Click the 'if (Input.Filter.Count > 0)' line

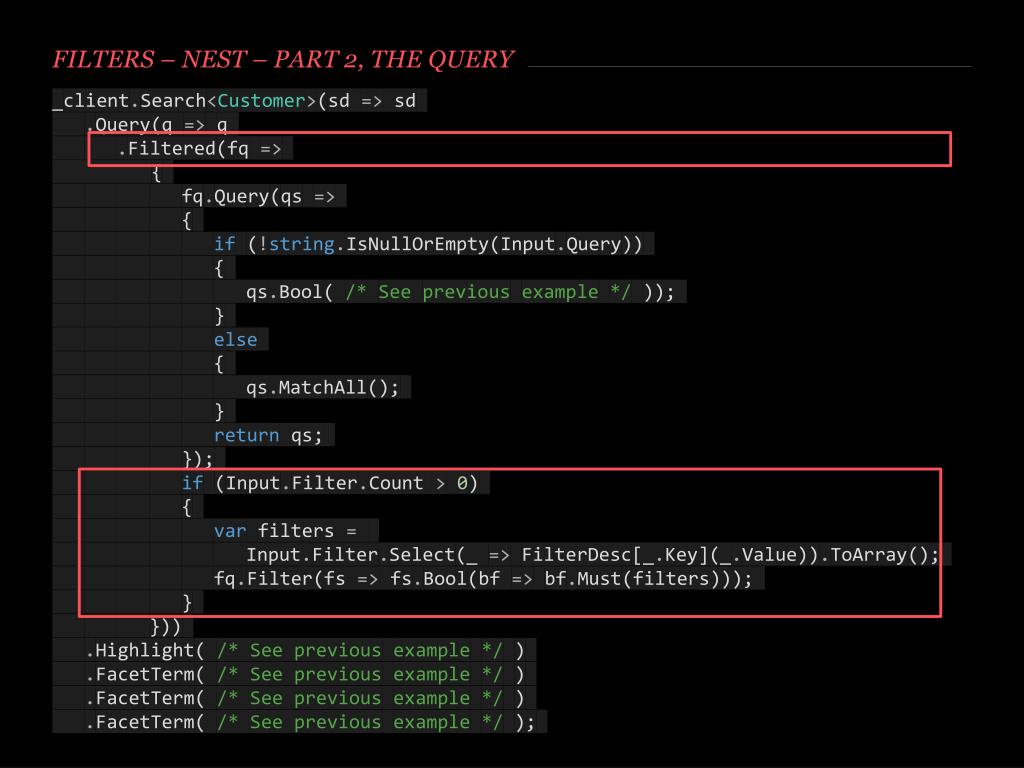pyautogui.click(x=336, y=482)
